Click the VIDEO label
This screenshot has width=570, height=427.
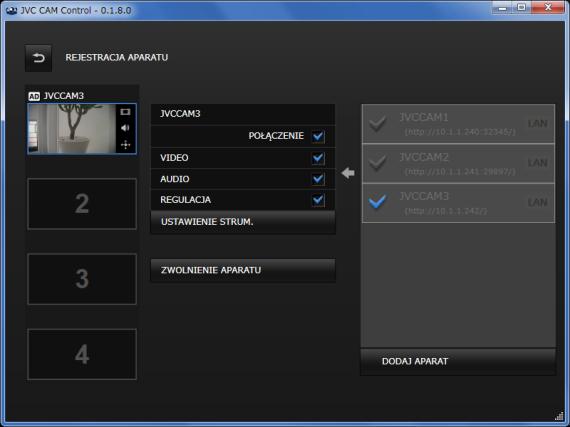(174, 158)
